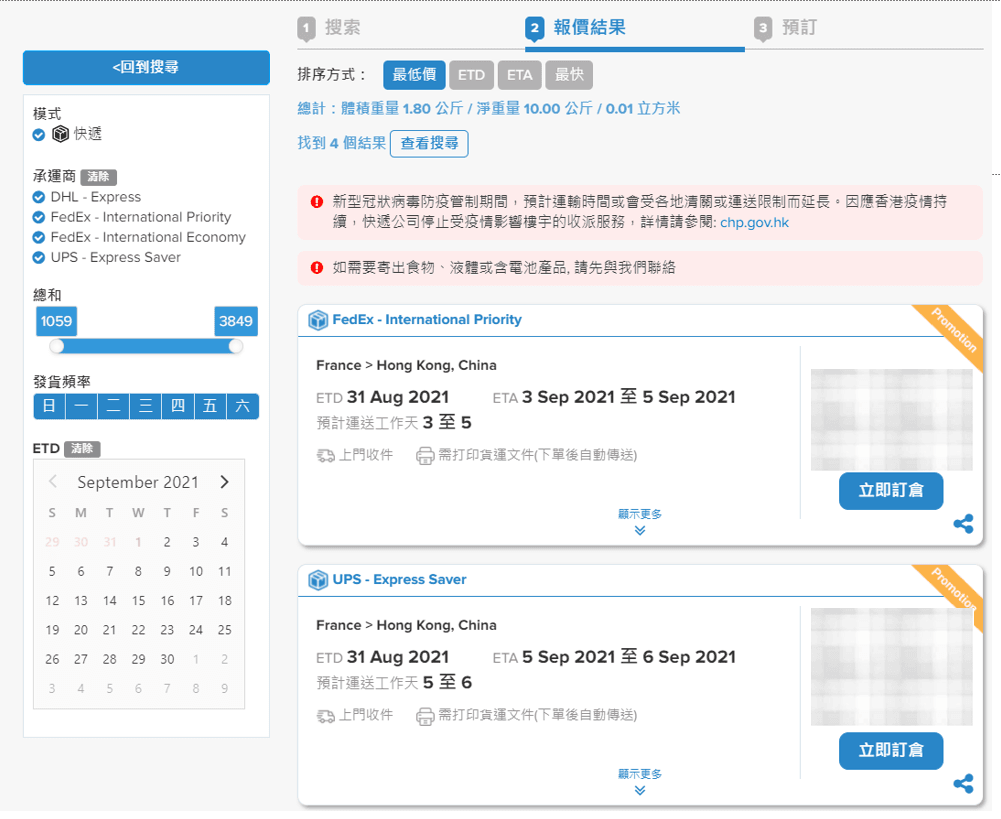
Task: Click the maximum price value 3849
Action: [x=236, y=321]
